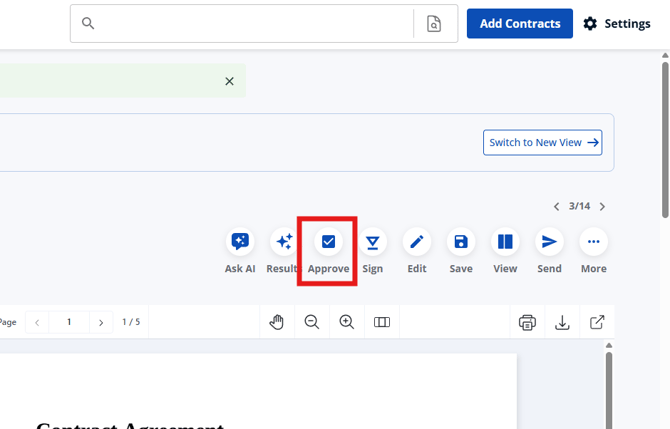Viewport: 670px width, 429px height.
Task: Click the Add Contracts button
Action: pos(519,23)
